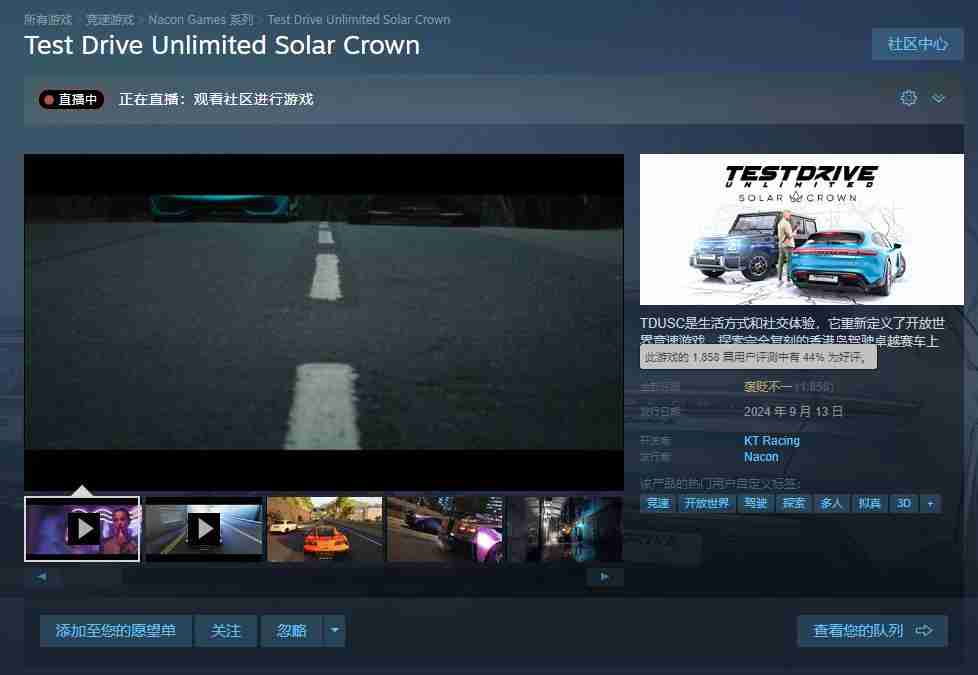Open the dropdown arrow next to 忽略
This screenshot has height=675, width=978.
tap(334, 630)
